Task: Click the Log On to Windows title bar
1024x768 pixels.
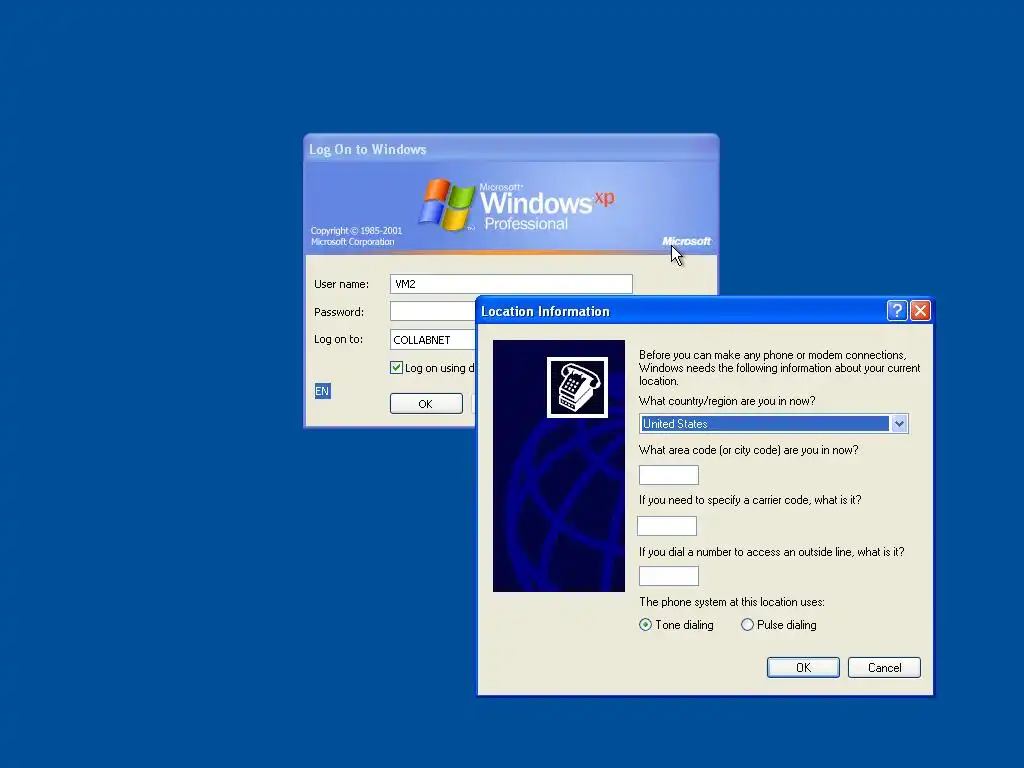Action: click(x=511, y=149)
